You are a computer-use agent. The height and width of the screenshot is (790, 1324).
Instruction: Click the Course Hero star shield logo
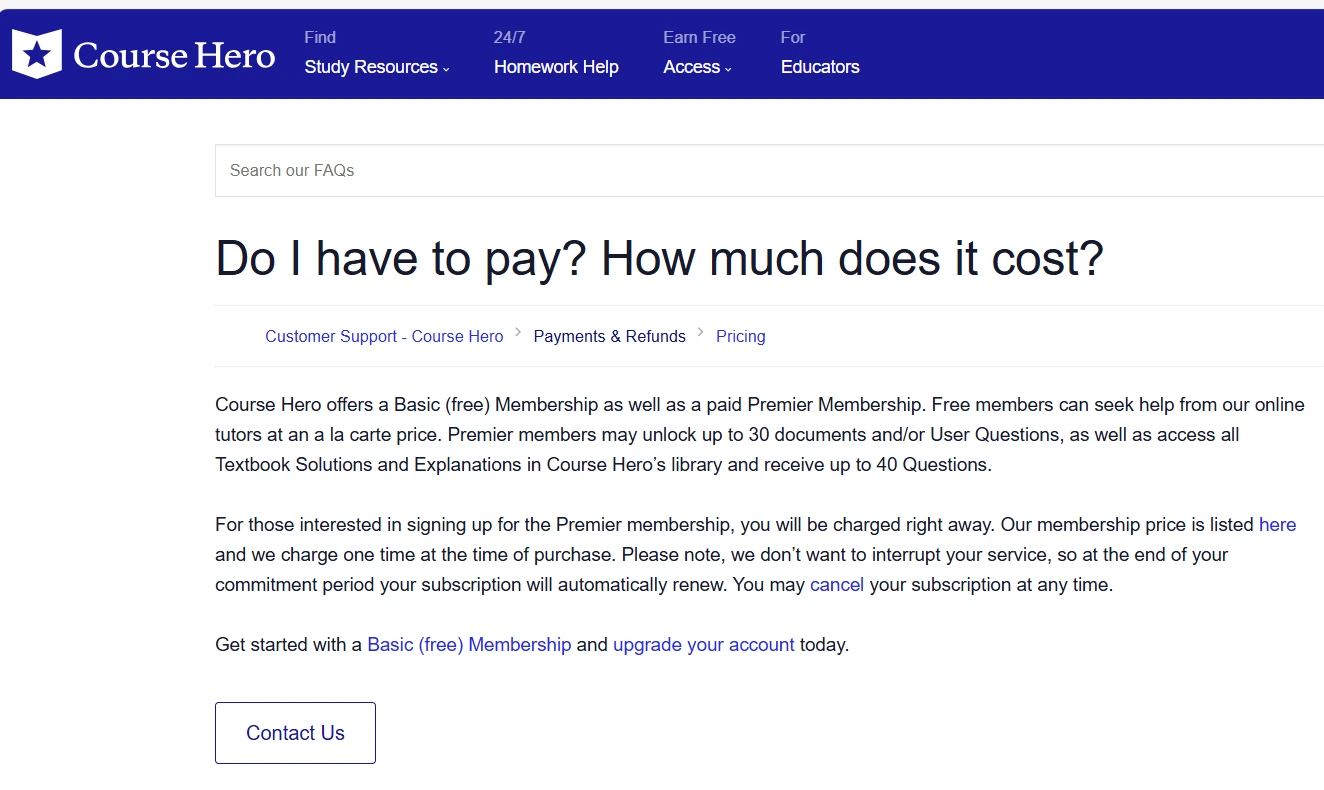37,54
